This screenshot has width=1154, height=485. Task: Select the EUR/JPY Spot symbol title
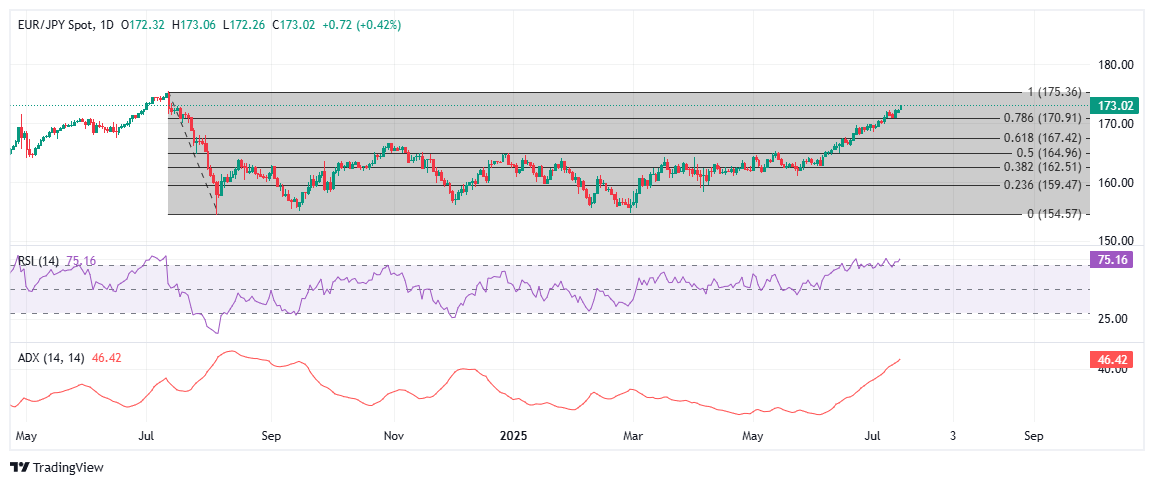tap(58, 25)
